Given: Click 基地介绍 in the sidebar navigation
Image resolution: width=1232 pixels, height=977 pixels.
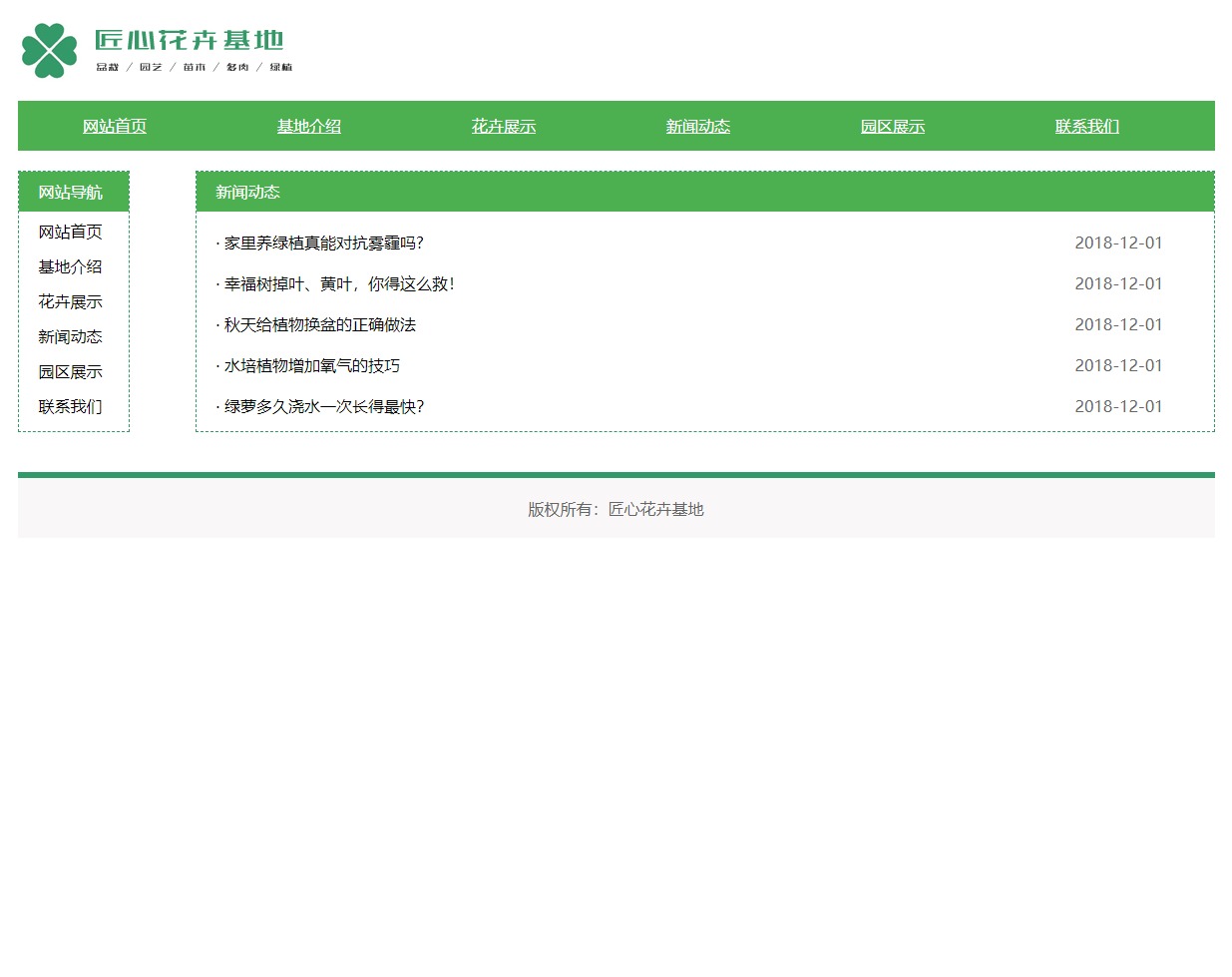Looking at the screenshot, I should 71,267.
